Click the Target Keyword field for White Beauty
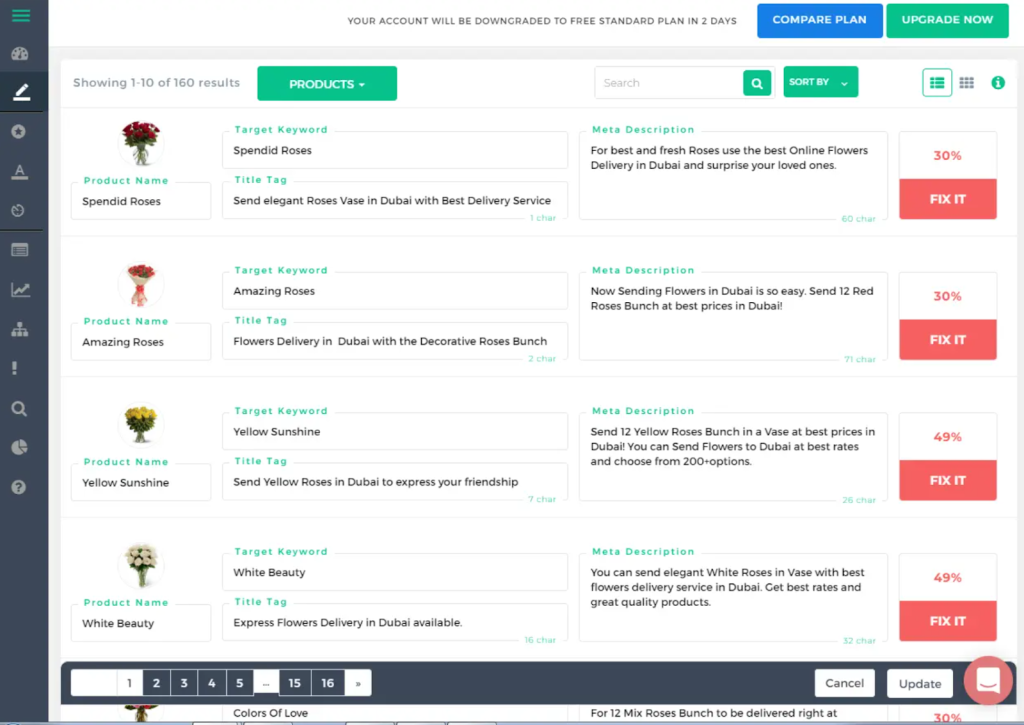 point(394,573)
